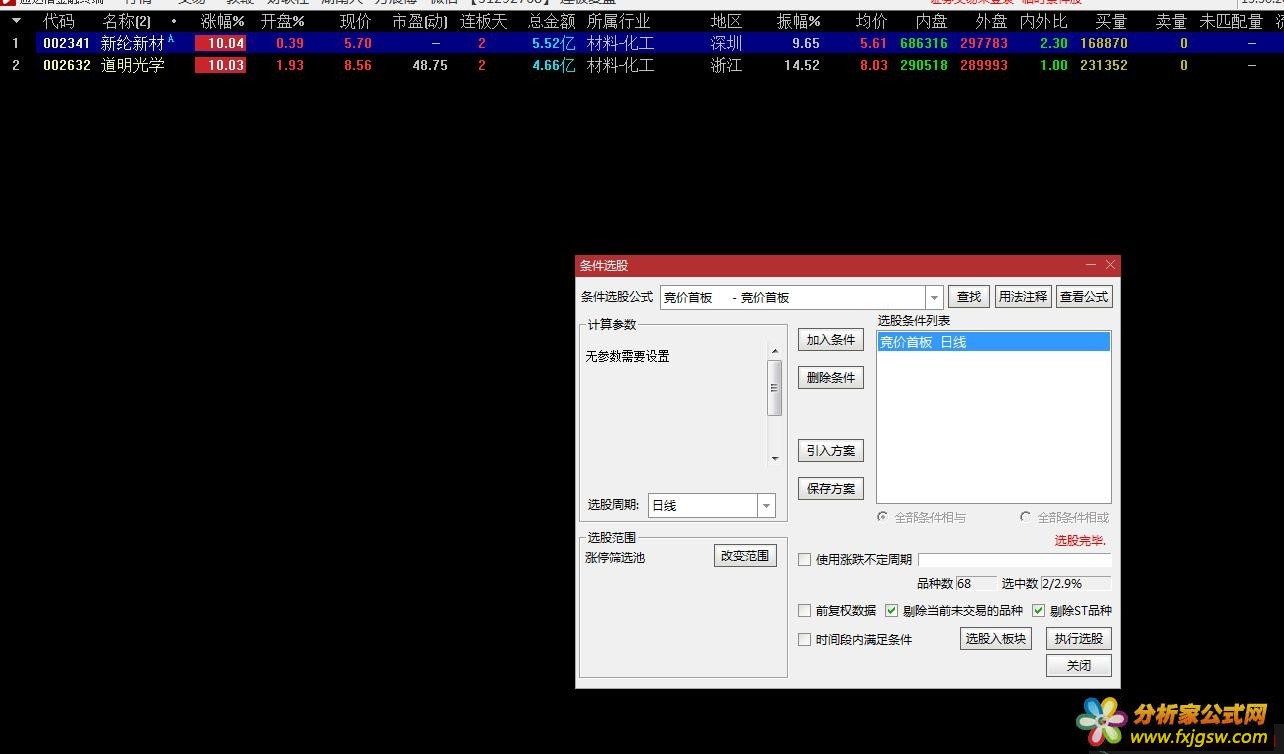1284x754 pixels.
Task: Open the header menu triangle beside 代码
Action: coord(16,21)
